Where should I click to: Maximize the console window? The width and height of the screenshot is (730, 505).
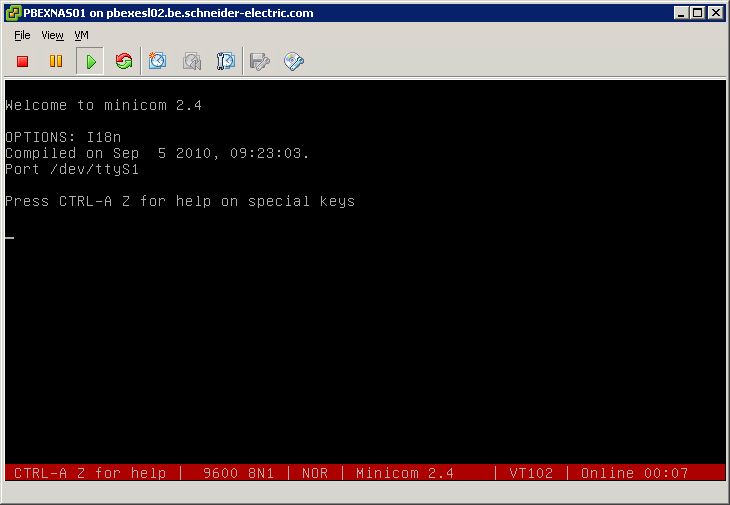tap(698, 13)
